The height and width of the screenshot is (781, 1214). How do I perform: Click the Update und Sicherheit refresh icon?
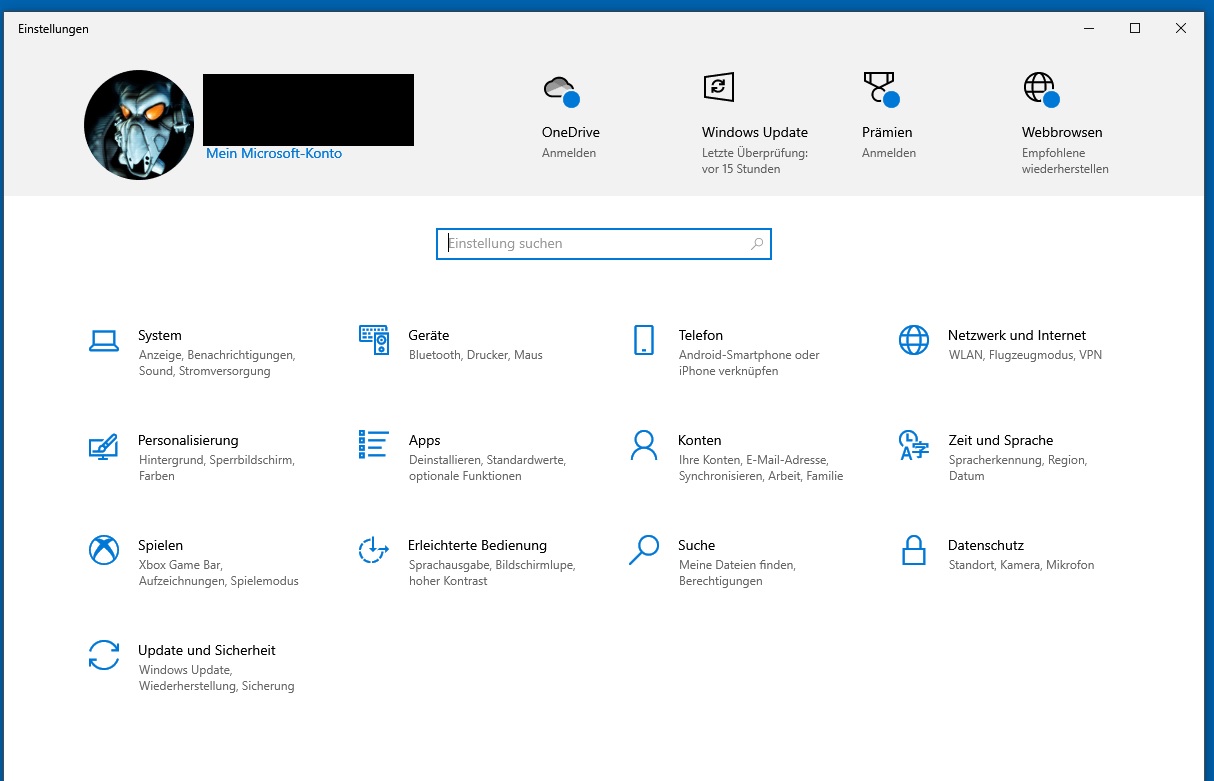click(x=104, y=655)
